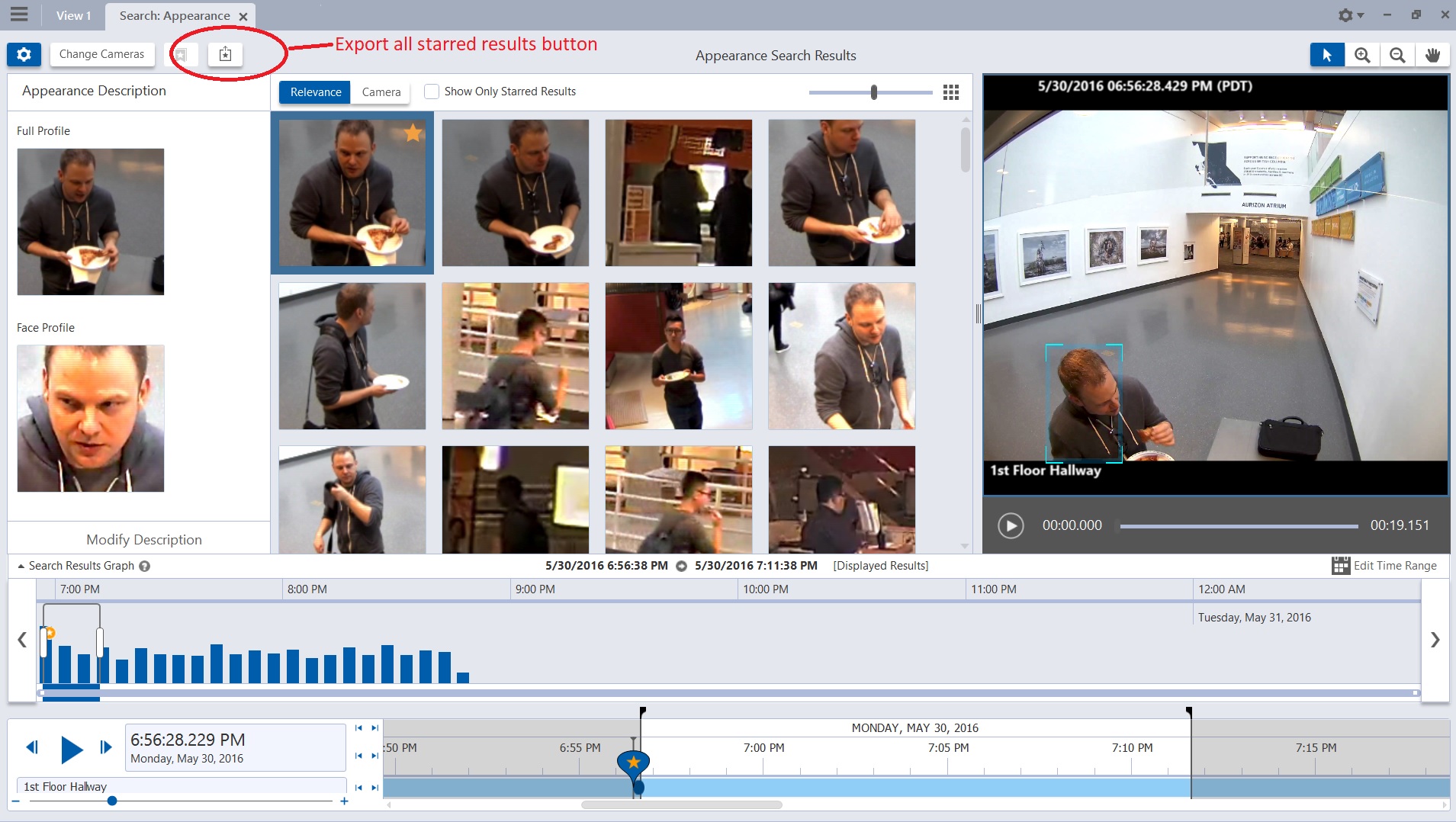Open the hamburger main menu
This screenshot has height=822, width=1456.
(x=19, y=14)
